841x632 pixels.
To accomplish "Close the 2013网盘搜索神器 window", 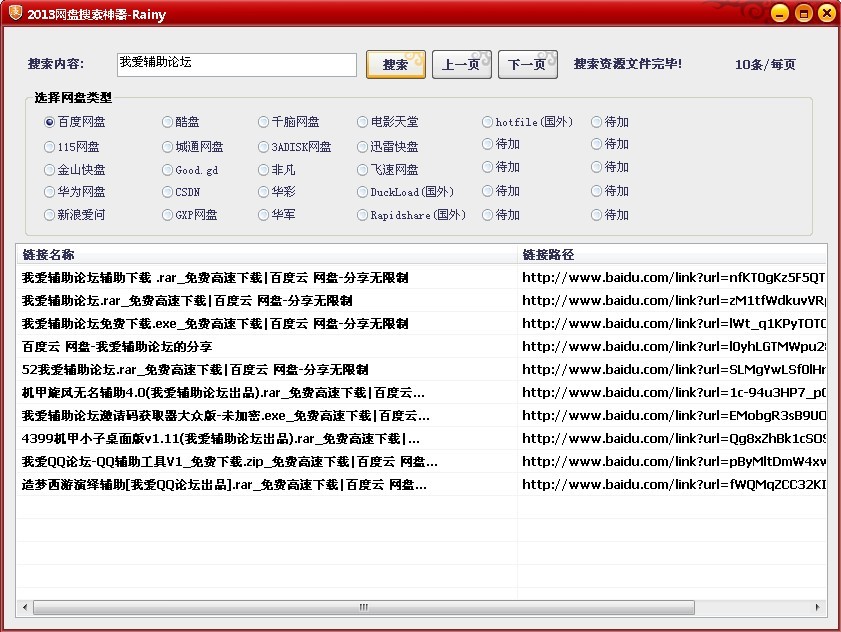I will click(826, 14).
